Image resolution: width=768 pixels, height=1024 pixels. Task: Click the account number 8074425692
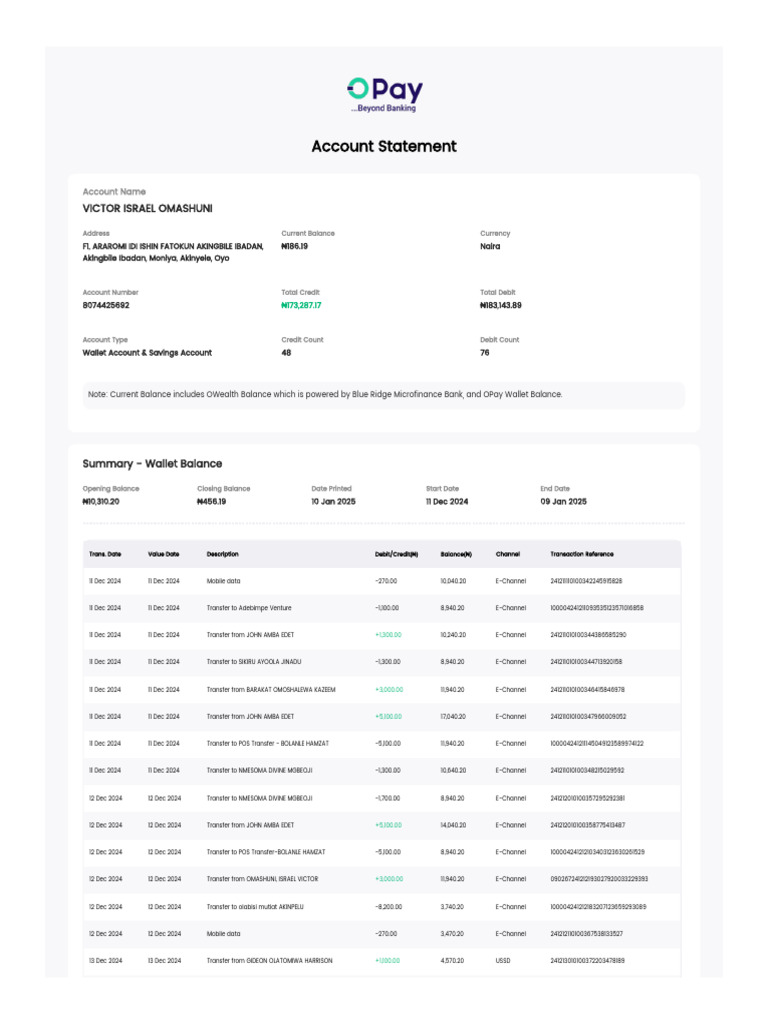coord(106,305)
